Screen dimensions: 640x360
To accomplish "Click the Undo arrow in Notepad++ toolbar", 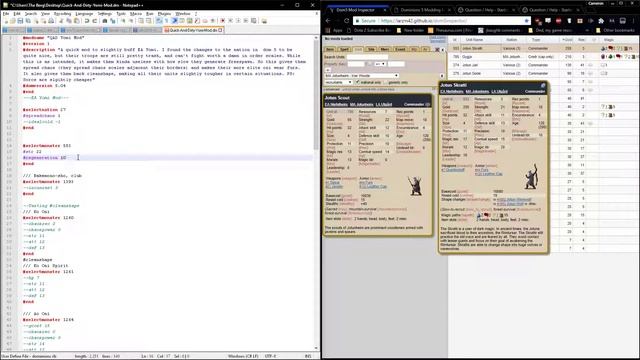I will 87,20.
